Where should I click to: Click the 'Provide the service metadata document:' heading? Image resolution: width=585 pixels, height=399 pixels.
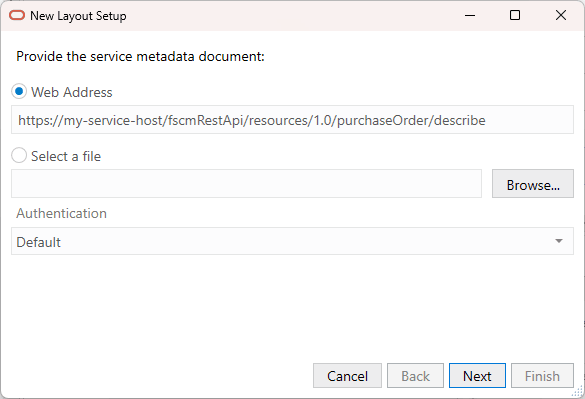pos(140,56)
